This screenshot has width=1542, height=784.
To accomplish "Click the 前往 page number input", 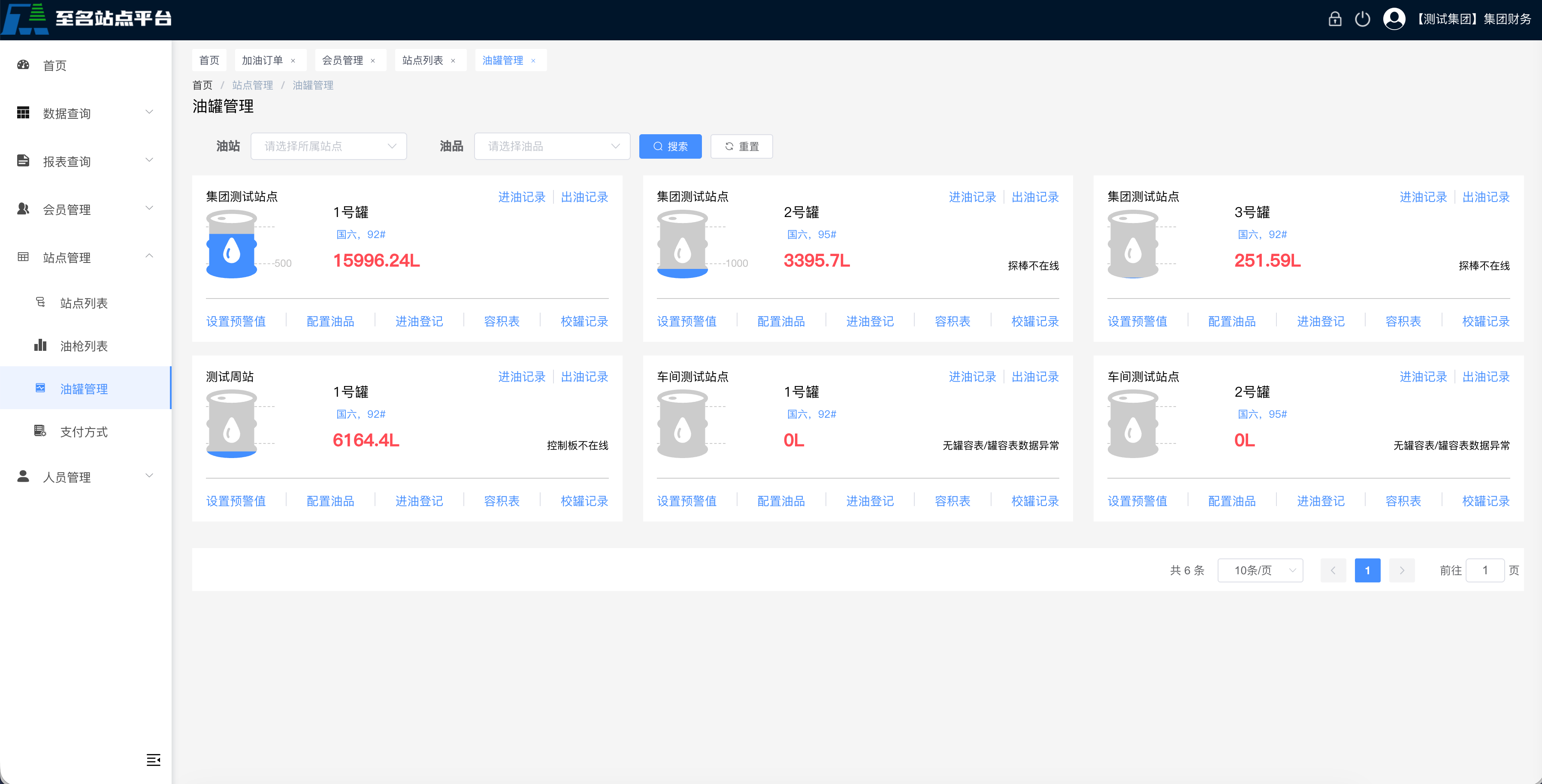I will click(1485, 570).
